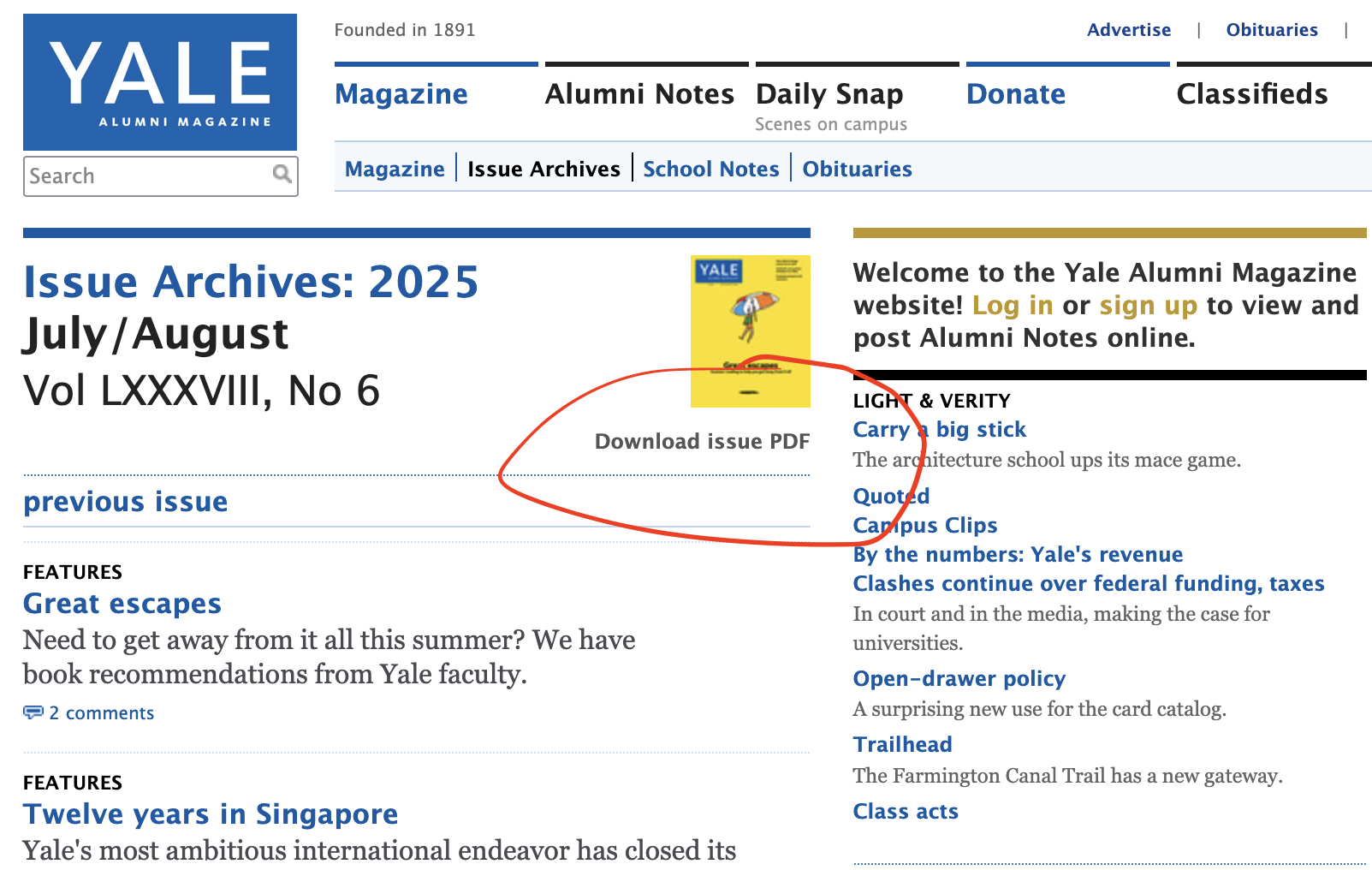Click the July/August issue title text
This screenshot has height=870, width=1372.
click(156, 334)
